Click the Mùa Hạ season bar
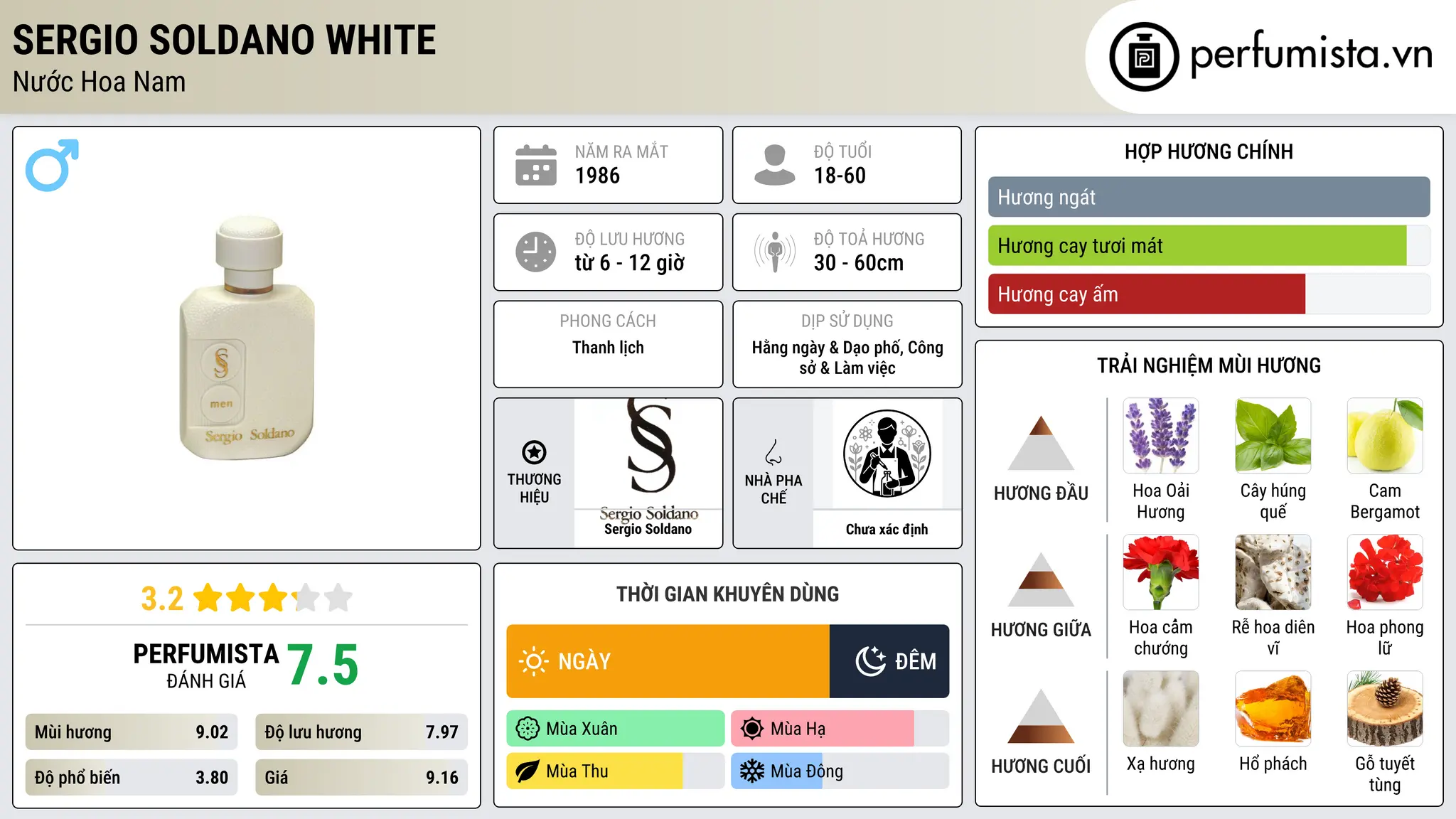 (x=840, y=729)
